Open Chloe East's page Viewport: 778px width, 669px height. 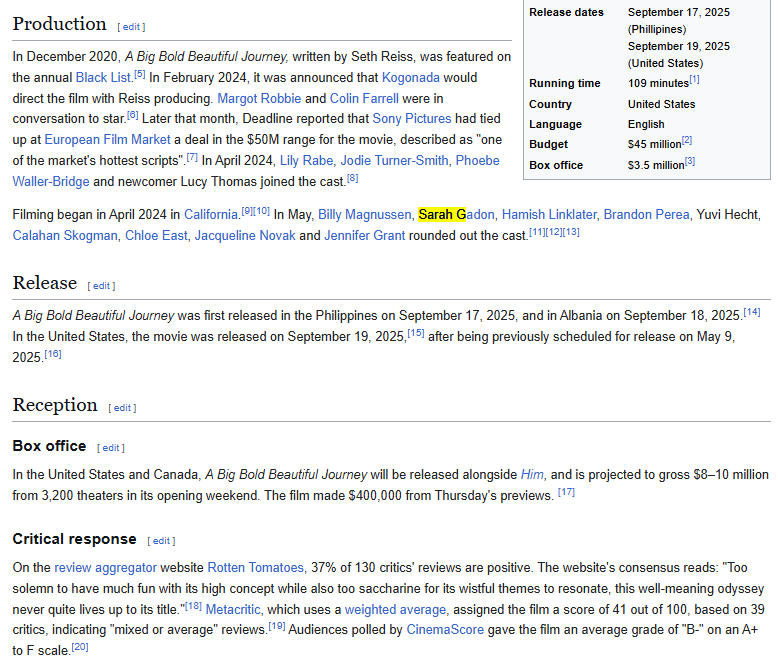click(156, 235)
